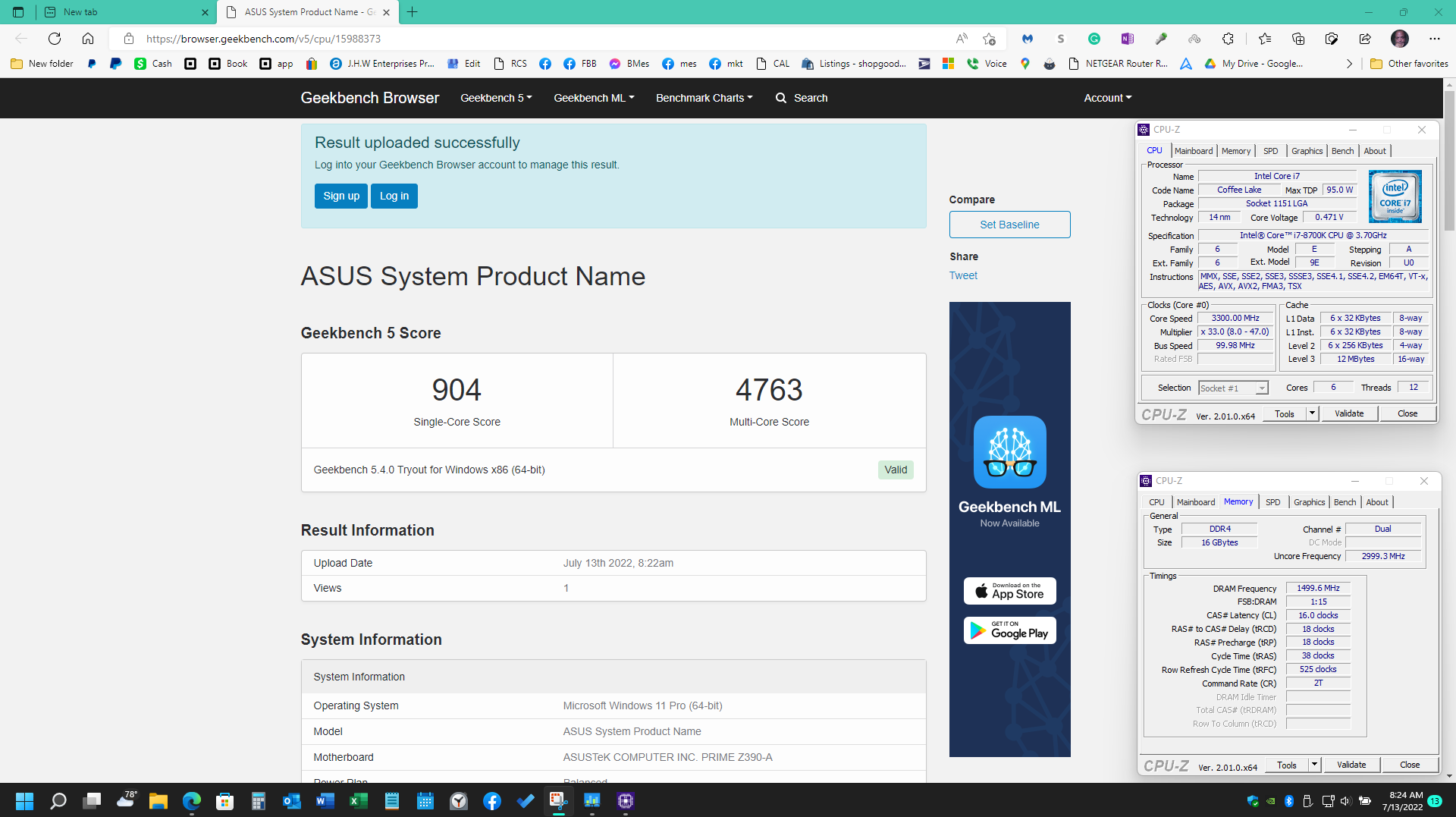Switch to SPD tab in lower CPU-Z

(1273, 502)
